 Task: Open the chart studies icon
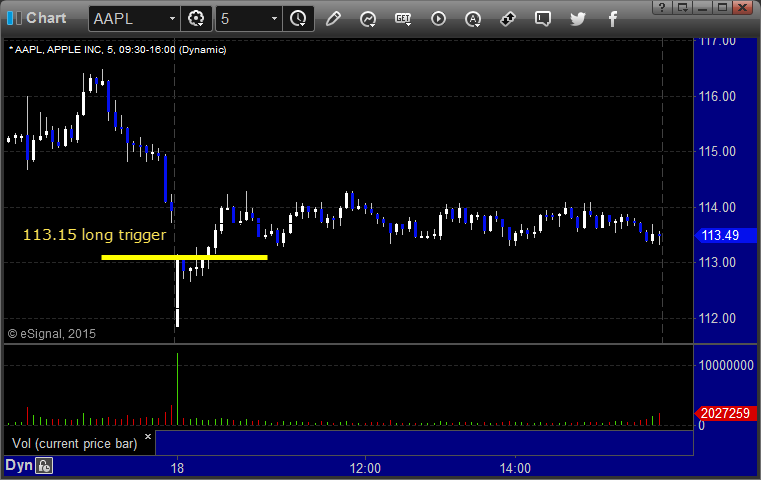(x=368, y=19)
